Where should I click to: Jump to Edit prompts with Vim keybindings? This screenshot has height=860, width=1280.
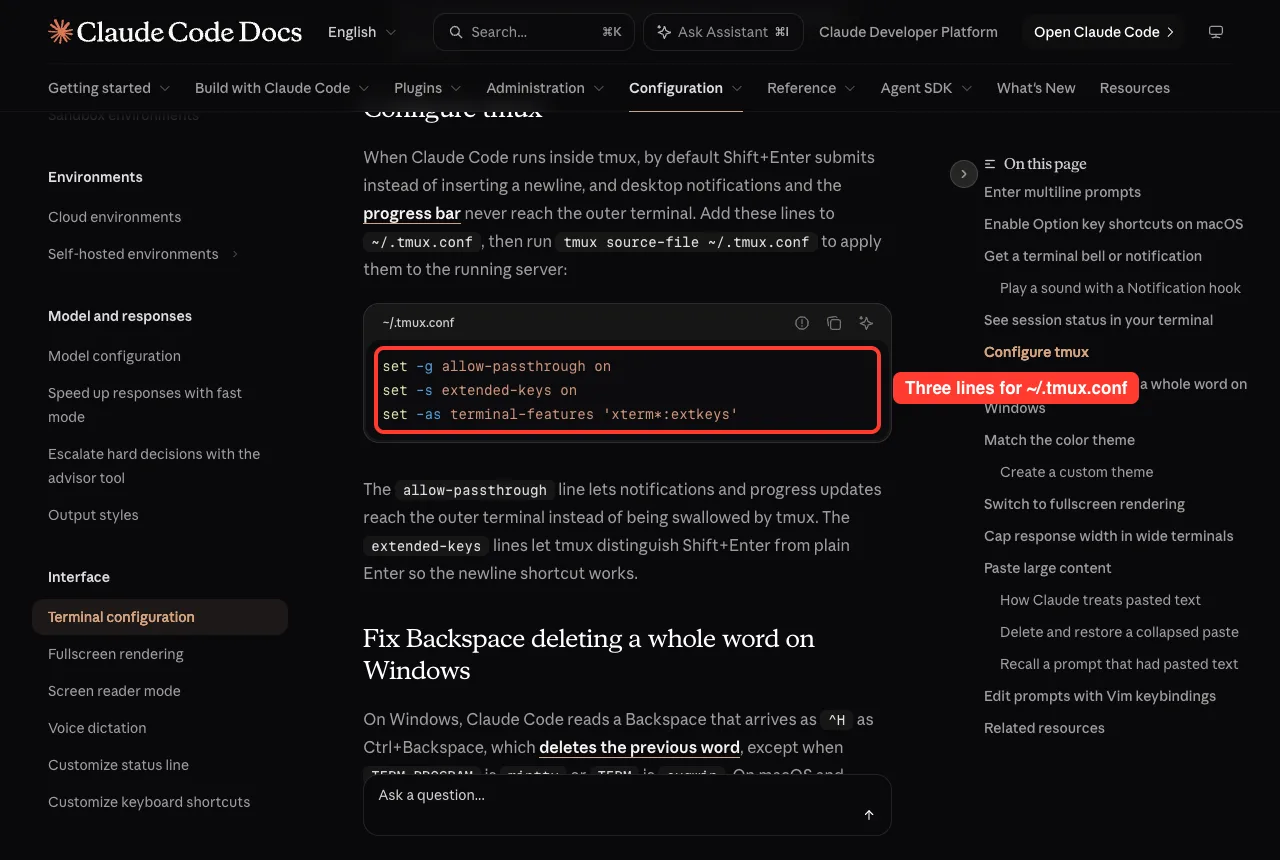(1100, 696)
